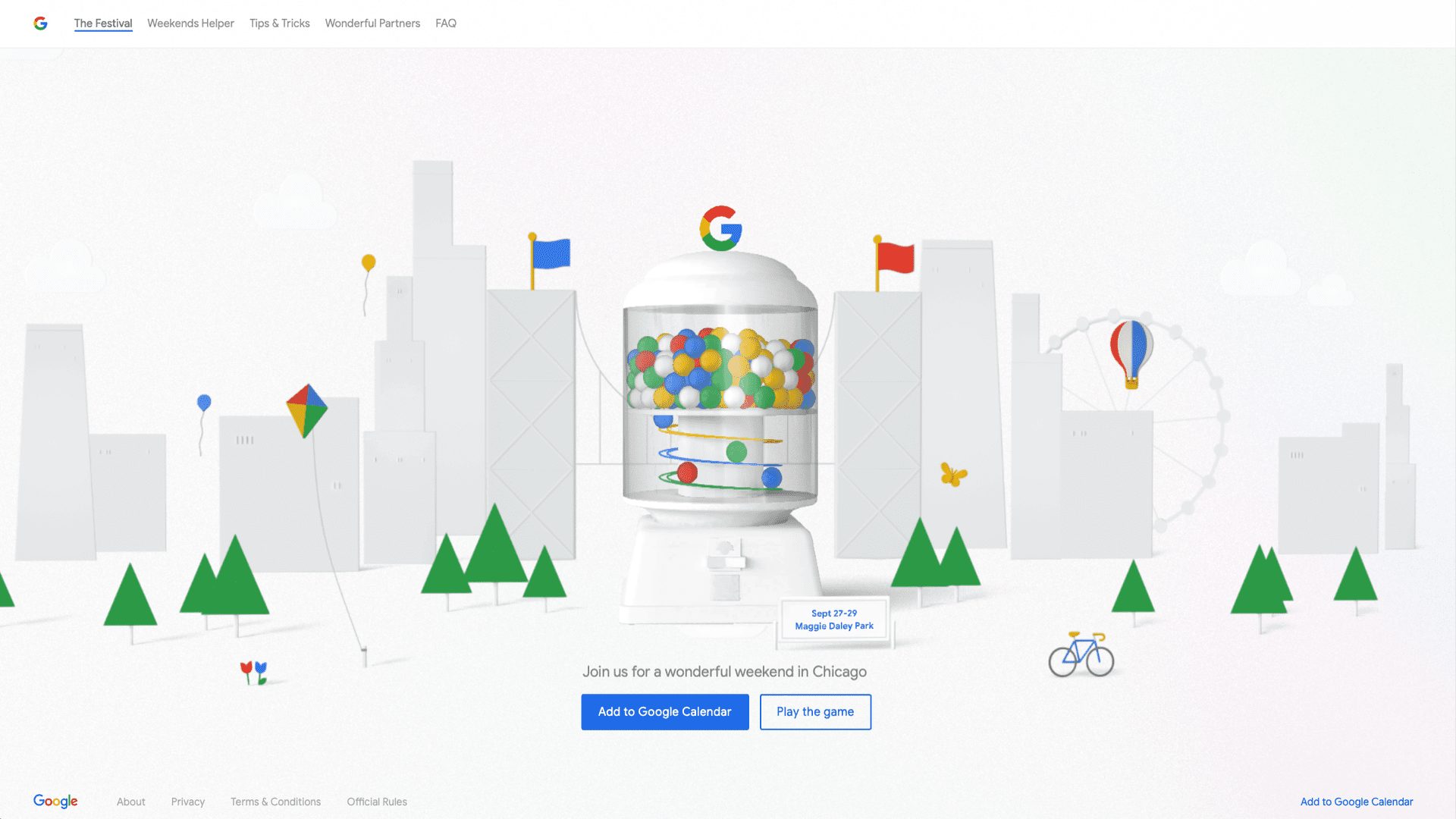This screenshot has width=1456, height=819.
Task: Click Play the game button
Action: tap(815, 712)
